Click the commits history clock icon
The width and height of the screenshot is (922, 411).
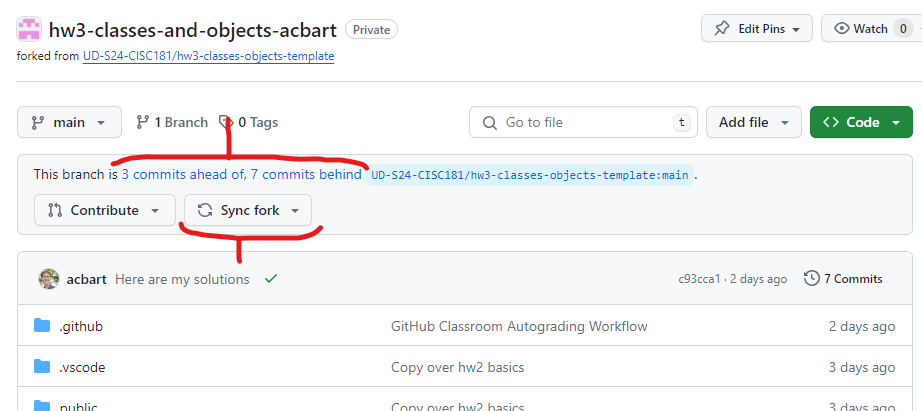(811, 278)
